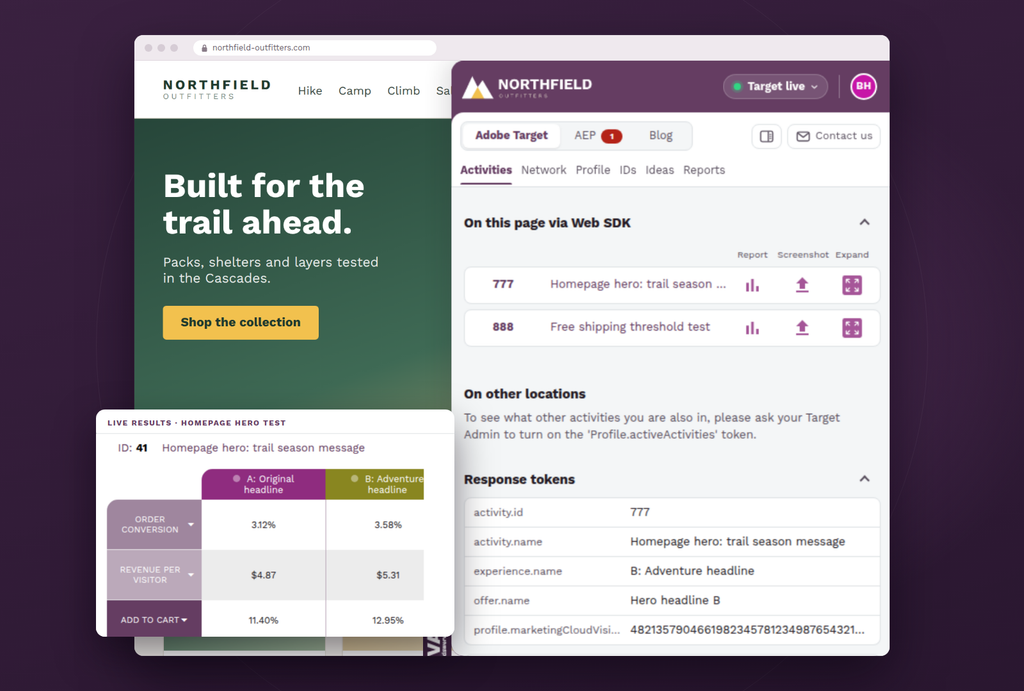Click the northfield-outfitters.com address bar
The height and width of the screenshot is (691, 1024).
click(315, 48)
